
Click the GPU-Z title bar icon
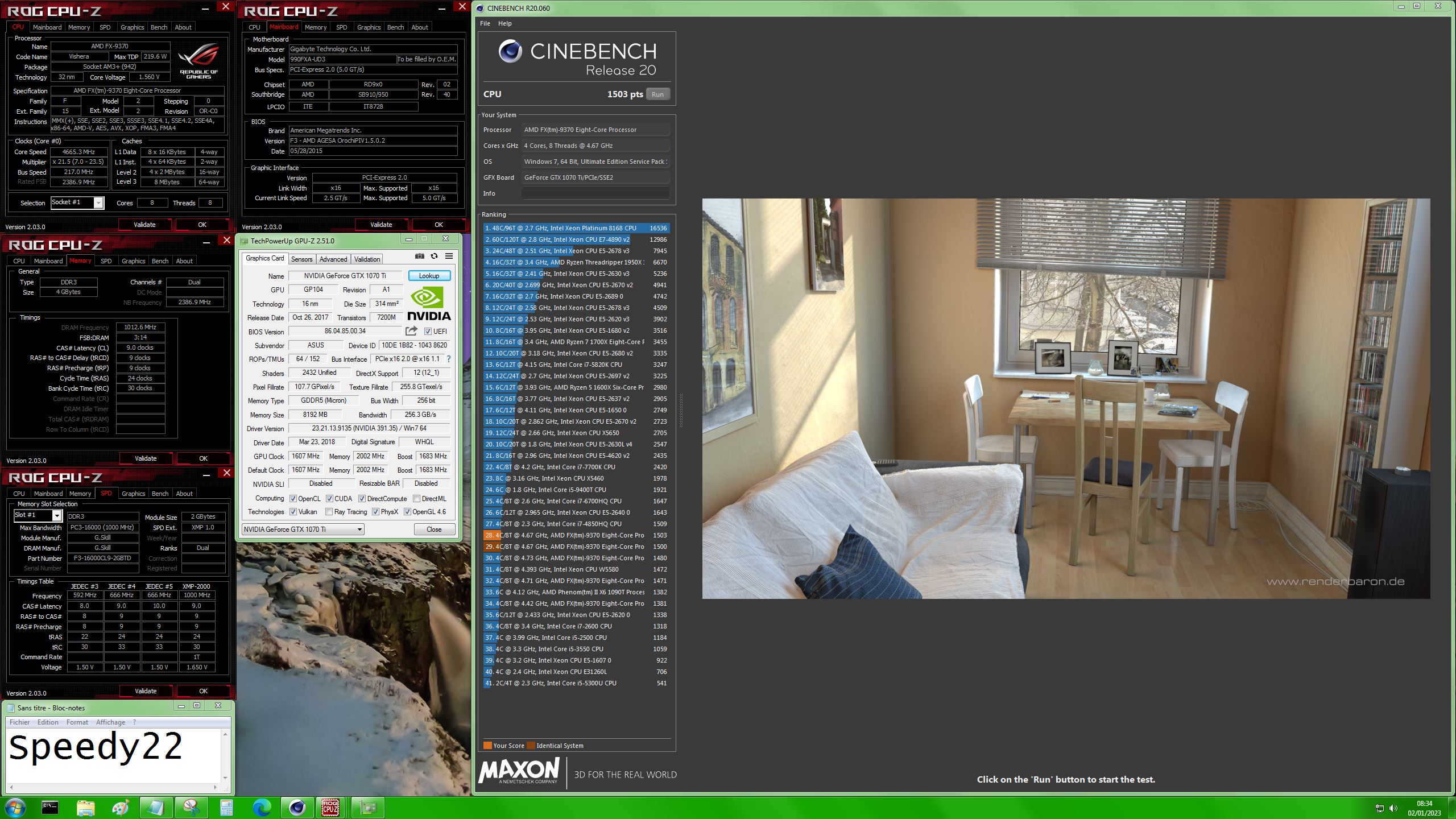click(244, 241)
